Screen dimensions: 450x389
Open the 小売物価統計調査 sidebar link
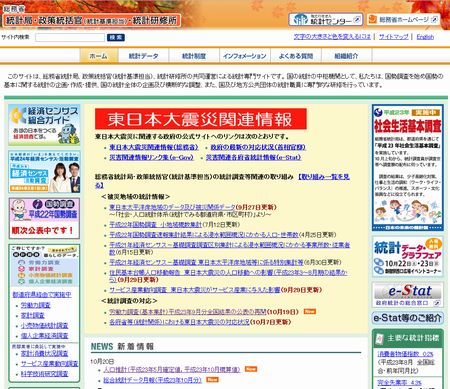[x=44, y=326]
